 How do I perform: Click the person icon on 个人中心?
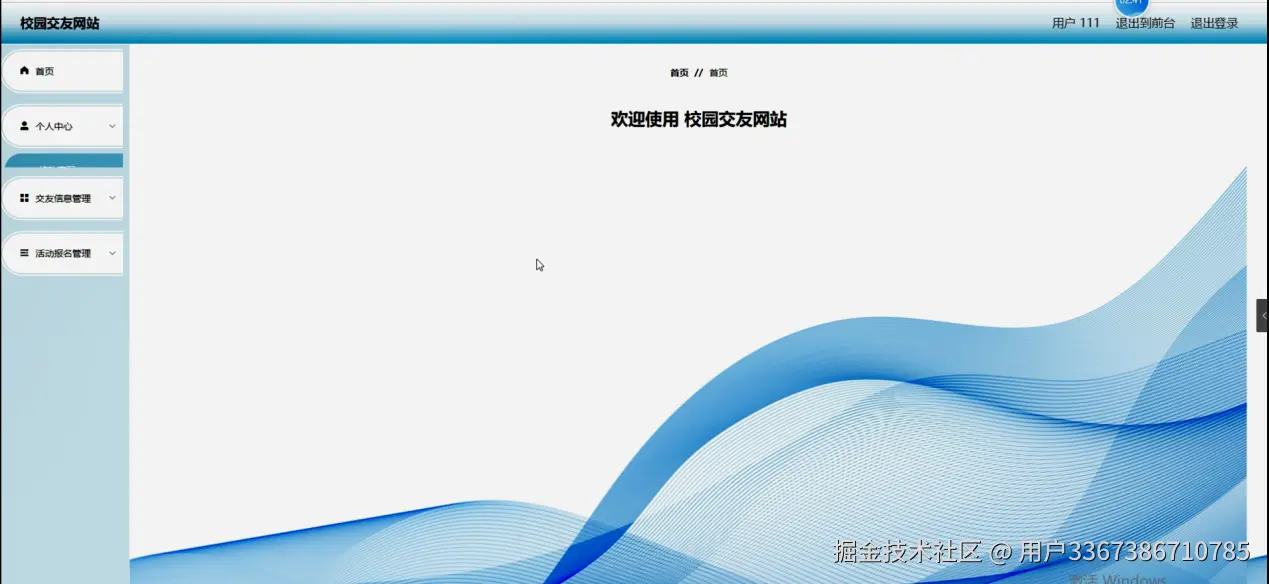22,125
